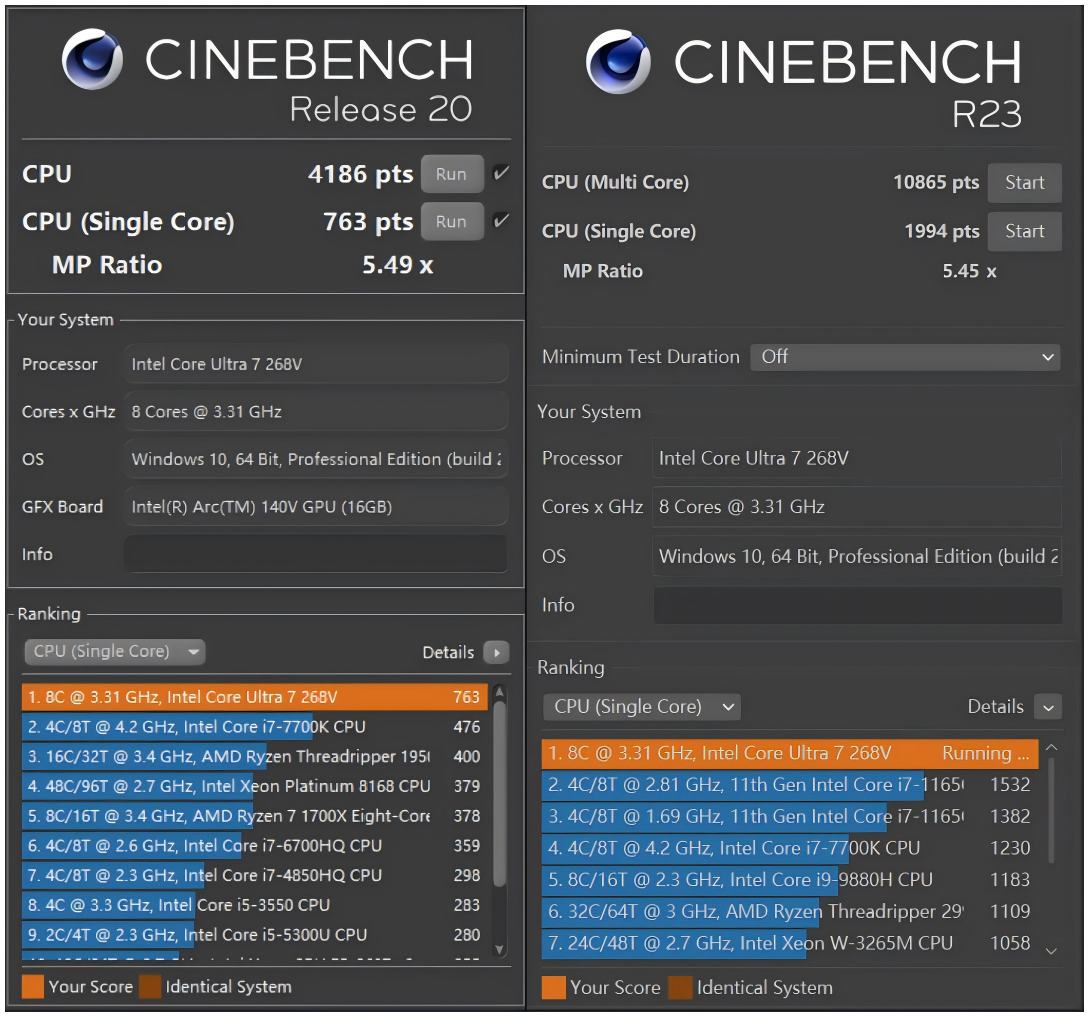Screen dimensions: 1089x1017
Task: Click the brown Identical System swatch in R23
Action: 681,988
